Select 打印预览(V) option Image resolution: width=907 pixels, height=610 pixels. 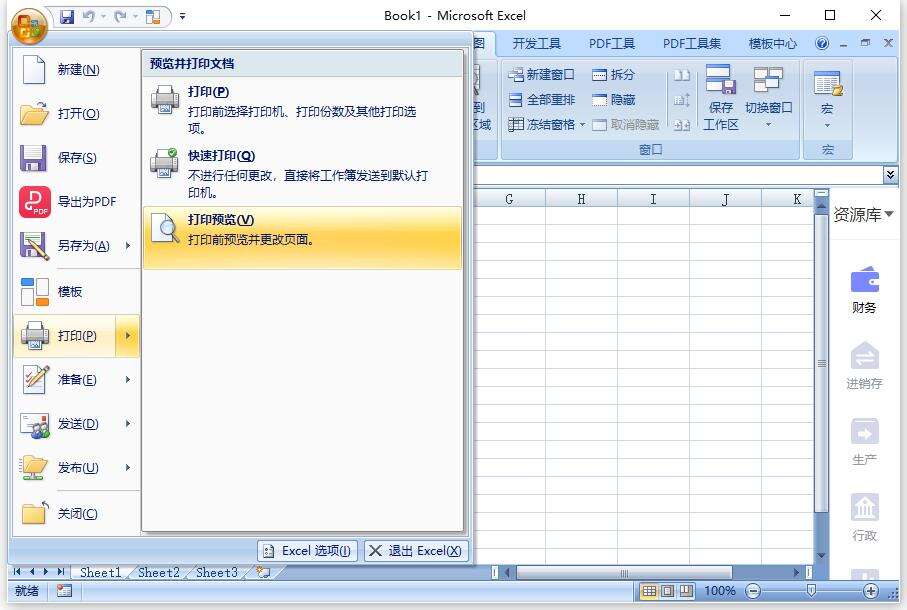click(x=302, y=238)
